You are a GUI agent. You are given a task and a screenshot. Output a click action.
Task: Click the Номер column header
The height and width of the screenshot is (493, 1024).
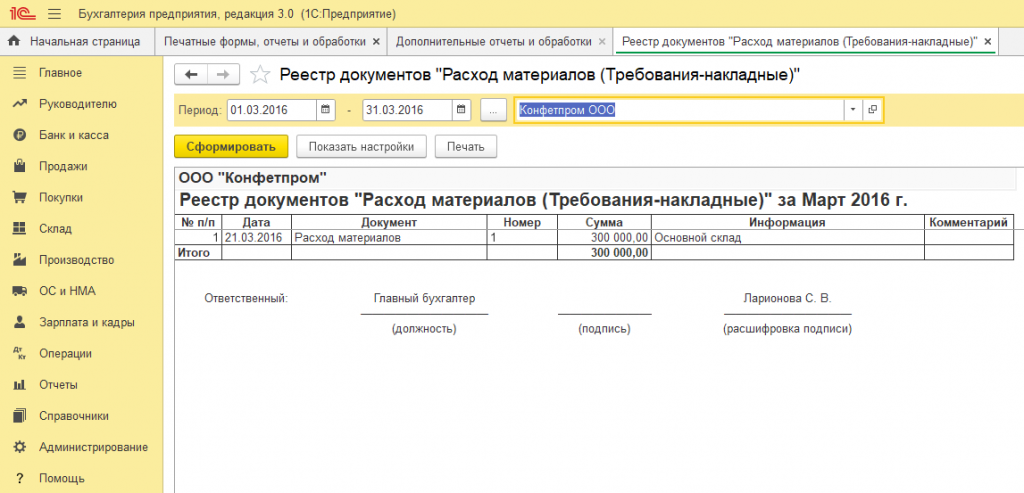pos(522,223)
